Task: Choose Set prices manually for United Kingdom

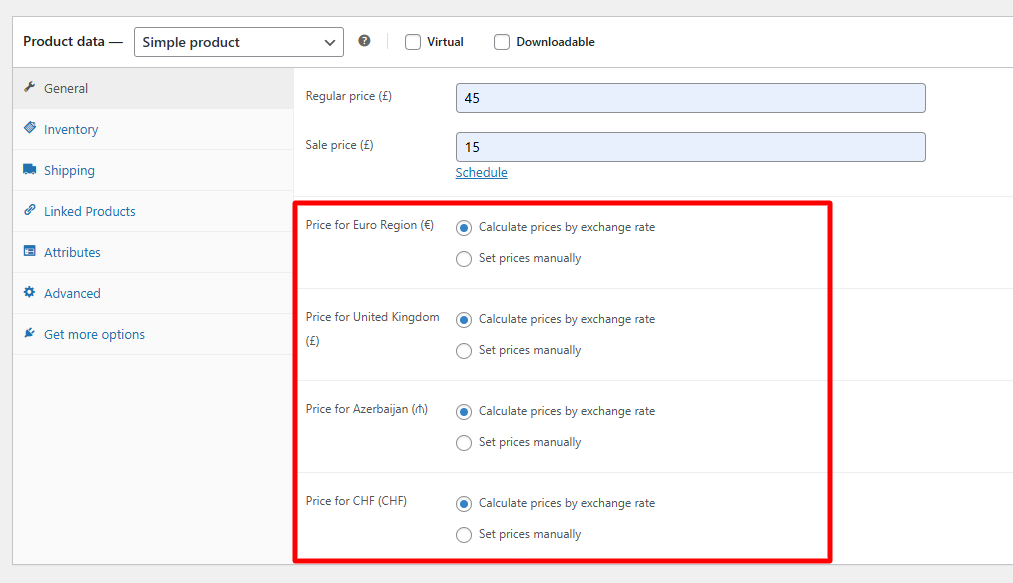Action: (x=464, y=351)
